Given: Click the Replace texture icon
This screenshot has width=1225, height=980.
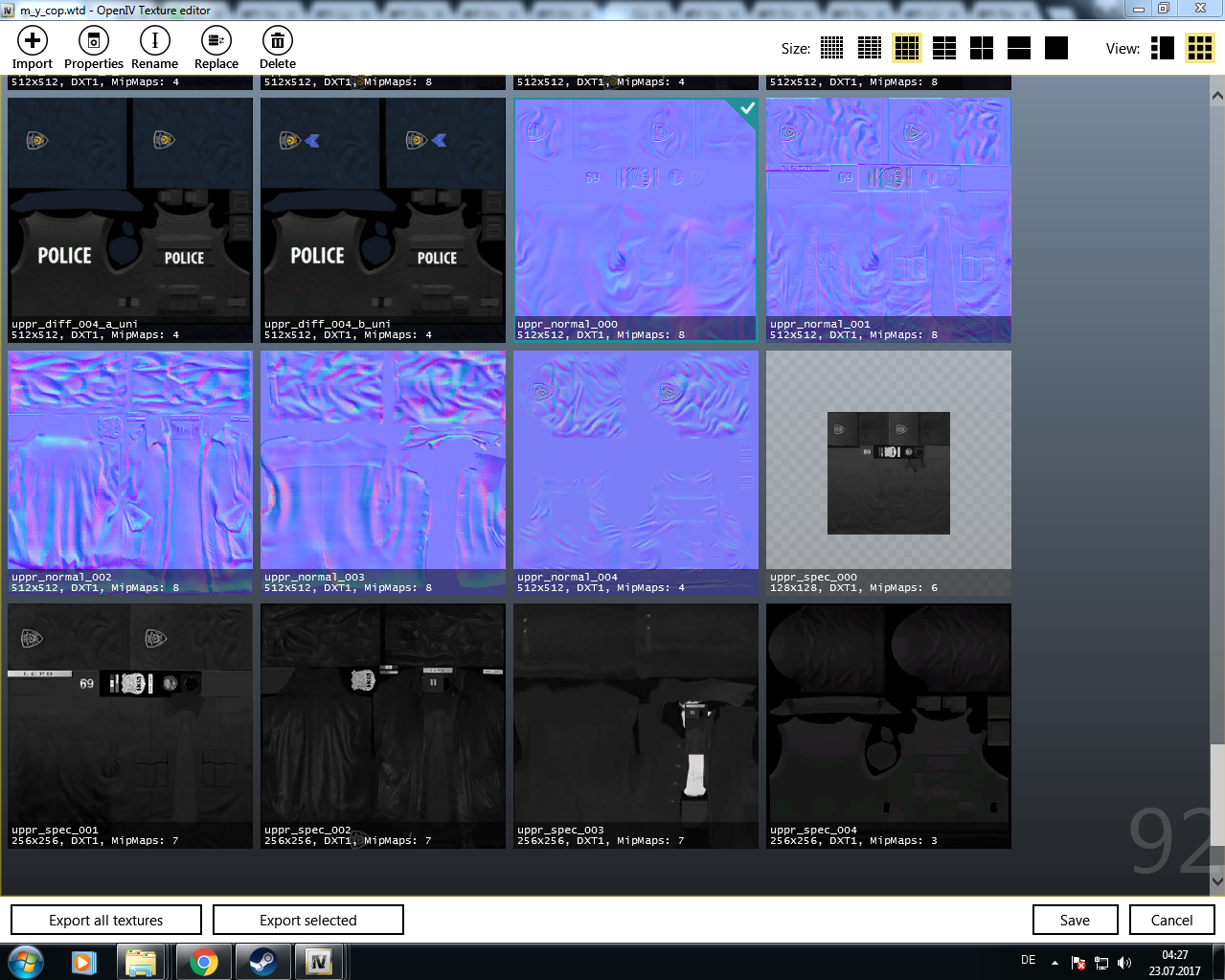Looking at the screenshot, I should tap(216, 41).
